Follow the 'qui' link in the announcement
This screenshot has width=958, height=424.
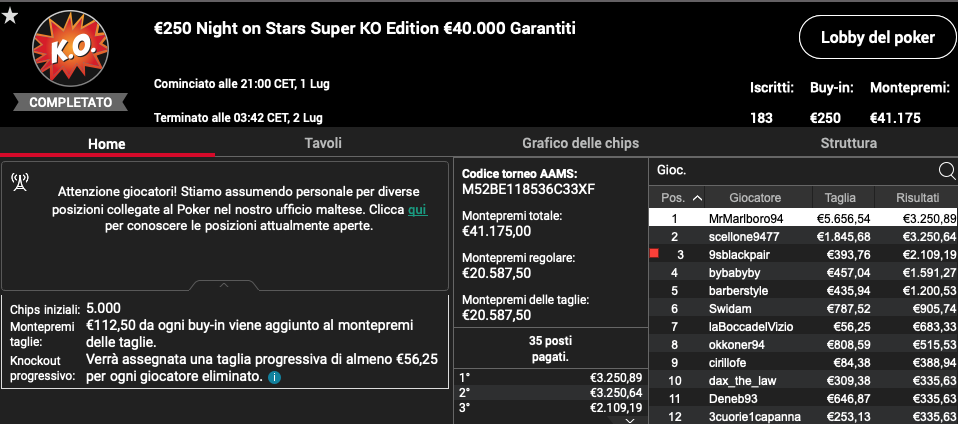pos(417,210)
